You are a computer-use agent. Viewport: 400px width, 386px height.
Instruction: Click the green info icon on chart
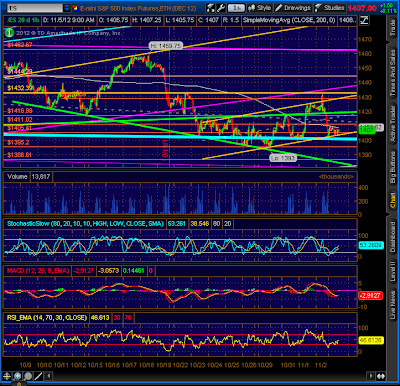coord(9,32)
